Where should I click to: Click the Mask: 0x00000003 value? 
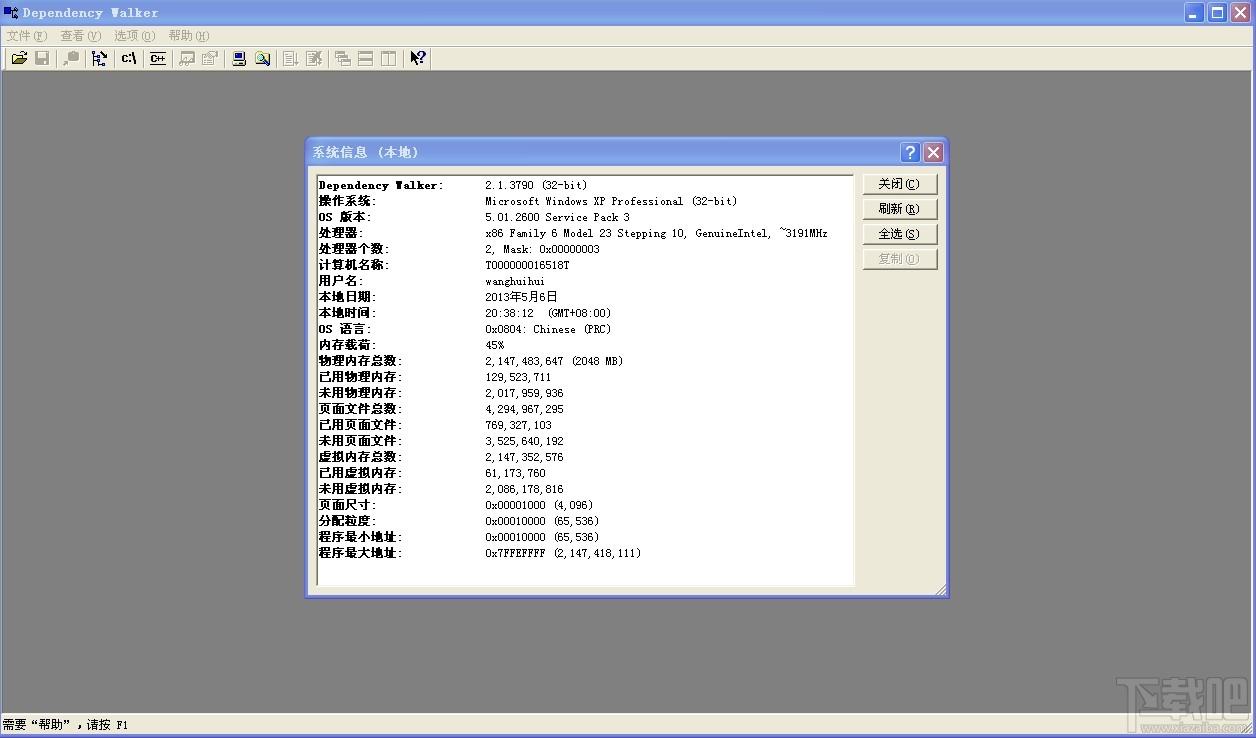pos(553,249)
